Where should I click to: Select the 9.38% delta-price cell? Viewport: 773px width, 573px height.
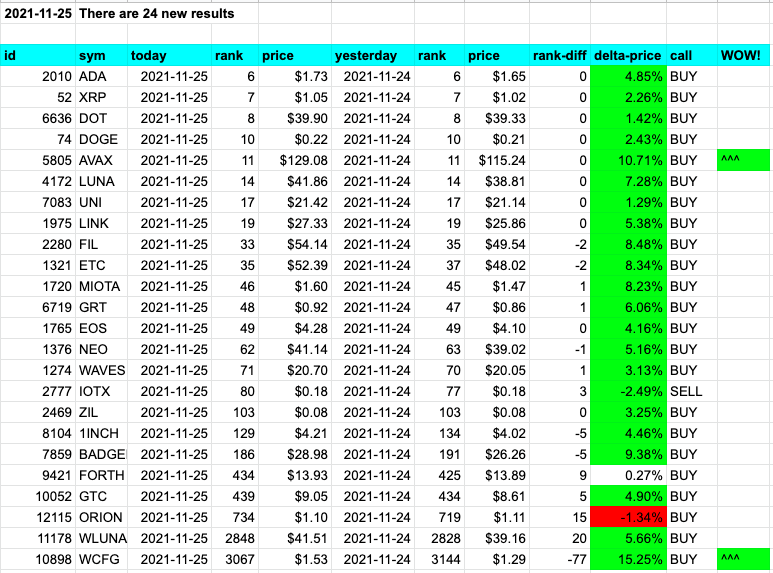(629, 454)
